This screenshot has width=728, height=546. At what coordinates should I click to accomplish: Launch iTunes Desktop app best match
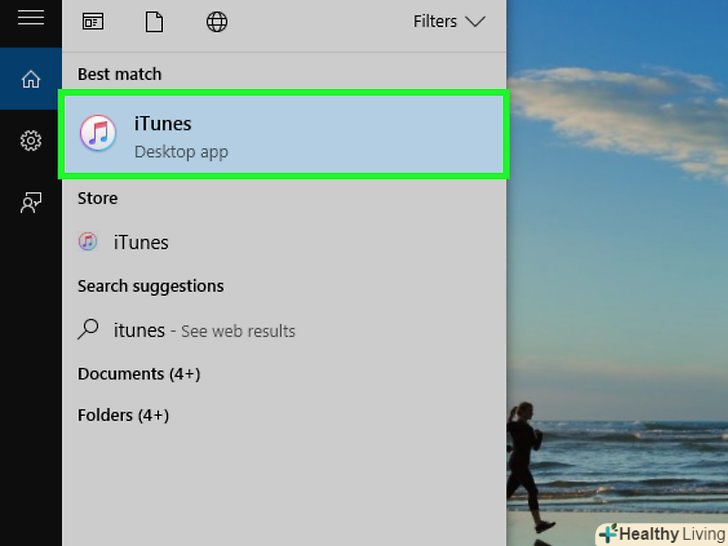[284, 135]
